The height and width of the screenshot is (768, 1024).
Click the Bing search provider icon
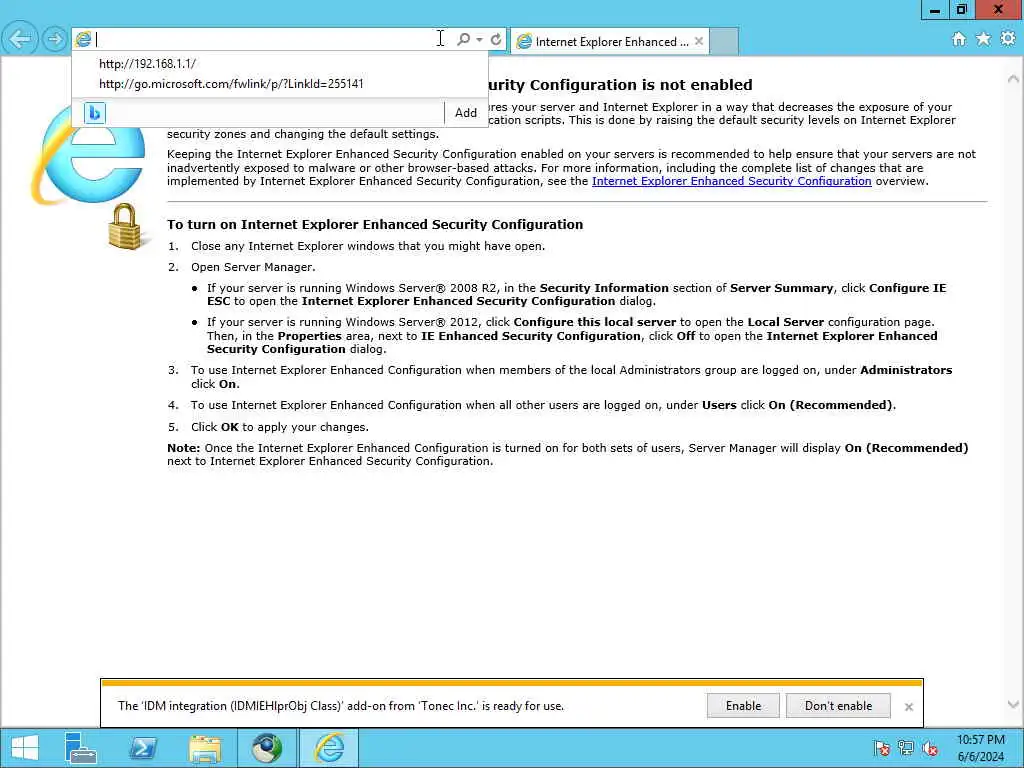point(95,113)
